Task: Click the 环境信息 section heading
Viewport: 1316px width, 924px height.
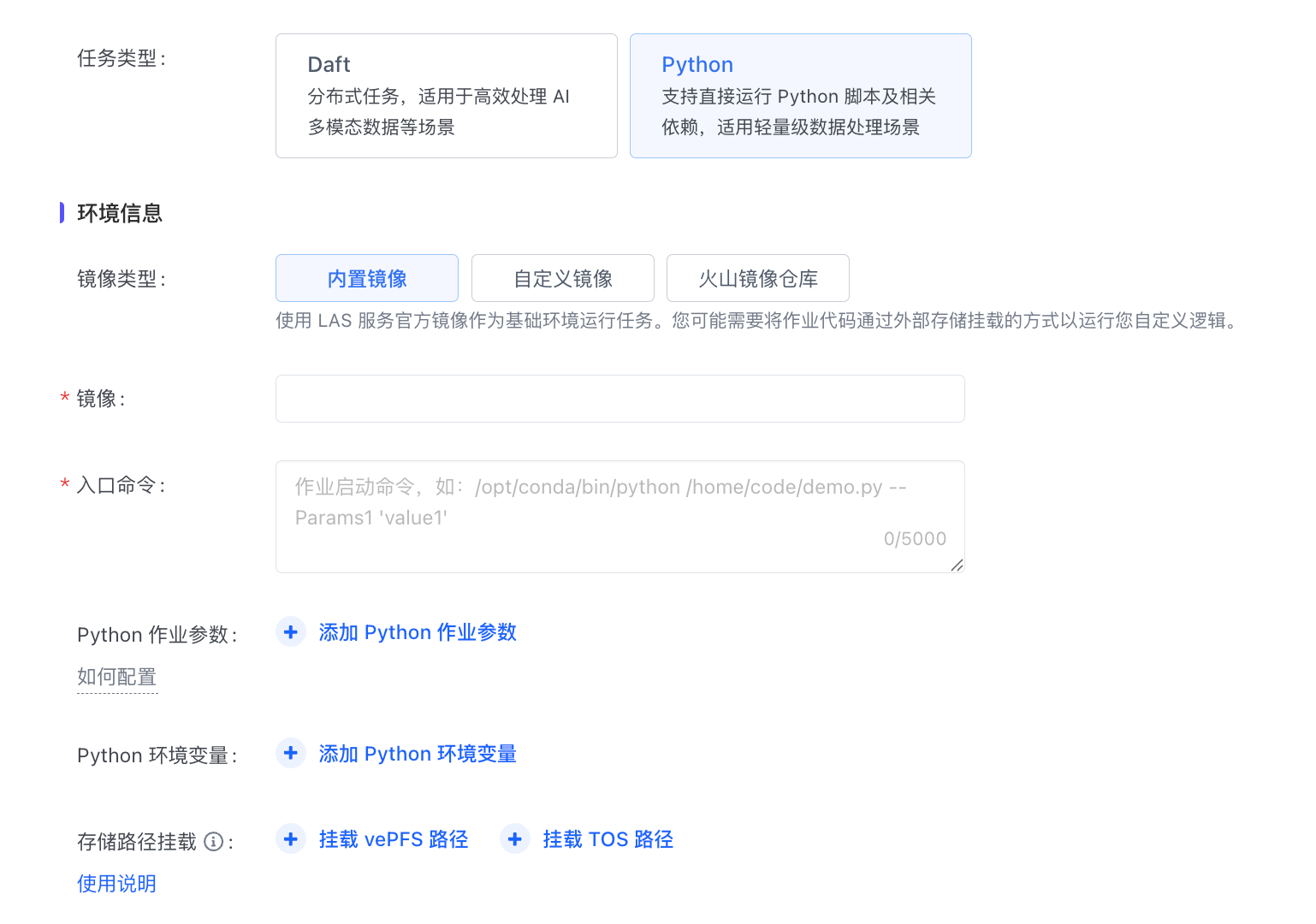Action: (x=120, y=213)
